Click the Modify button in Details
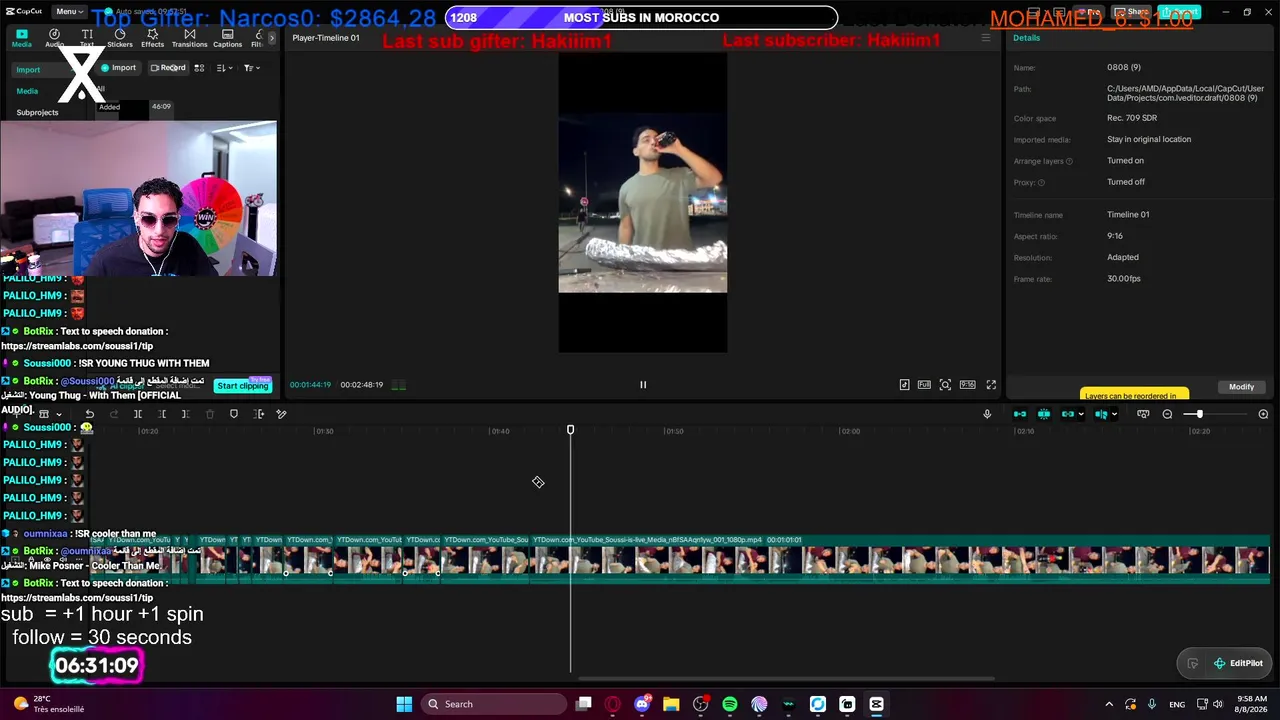The width and height of the screenshot is (1280, 720). pos(1241,387)
